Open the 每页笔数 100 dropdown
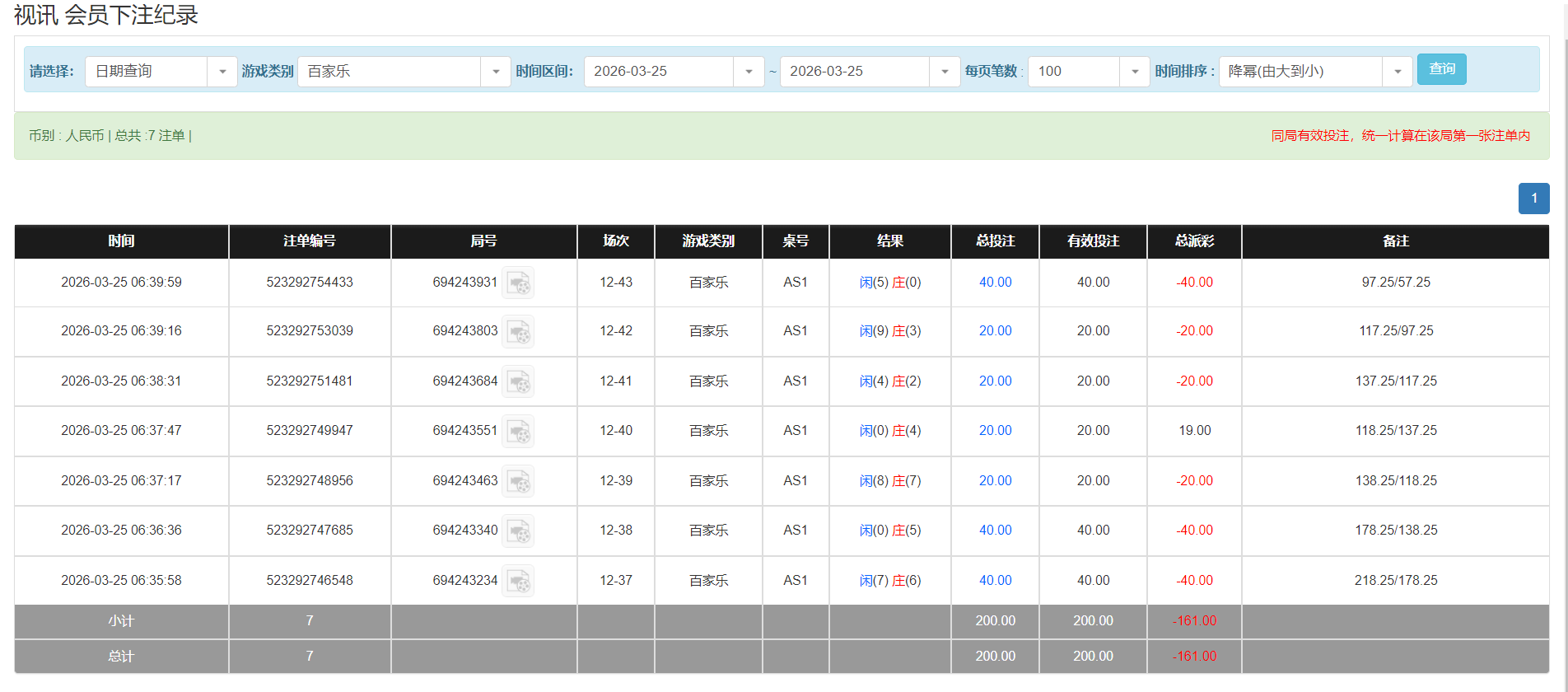The image size is (1568, 692). point(1134,72)
